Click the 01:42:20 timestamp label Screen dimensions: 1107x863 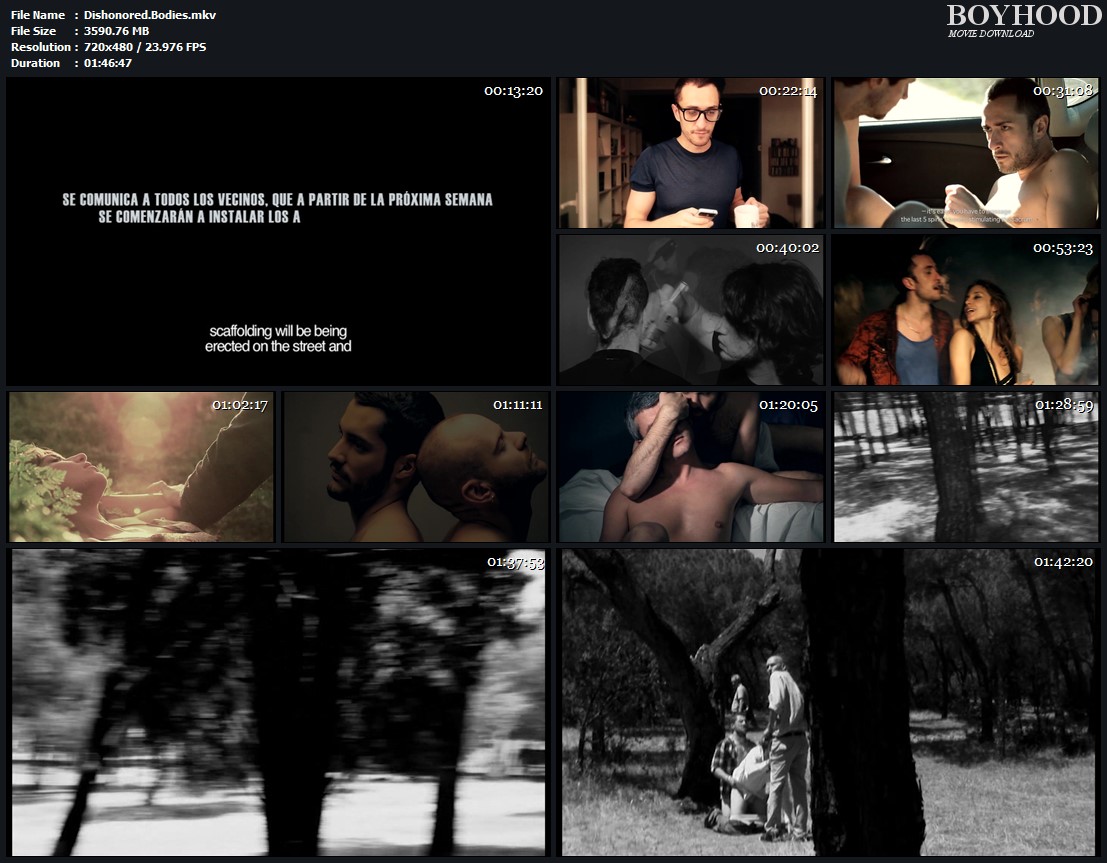coord(1063,562)
